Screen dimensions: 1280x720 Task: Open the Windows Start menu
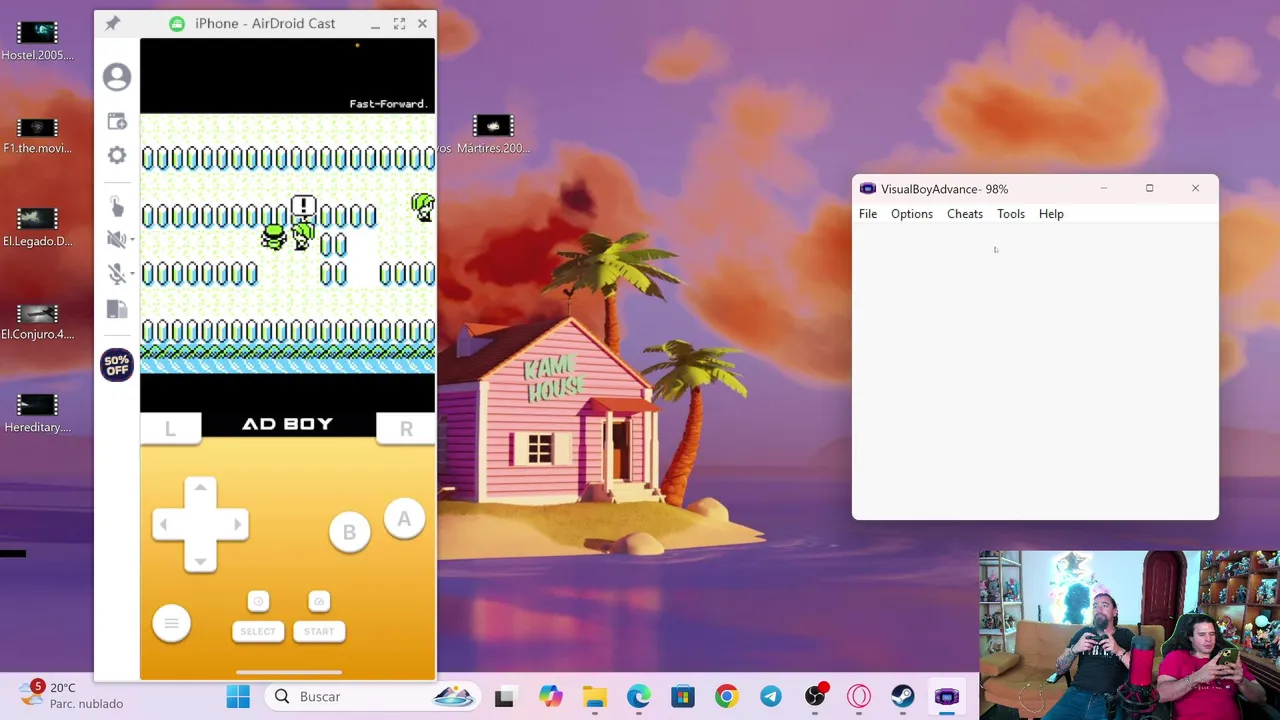tap(238, 696)
